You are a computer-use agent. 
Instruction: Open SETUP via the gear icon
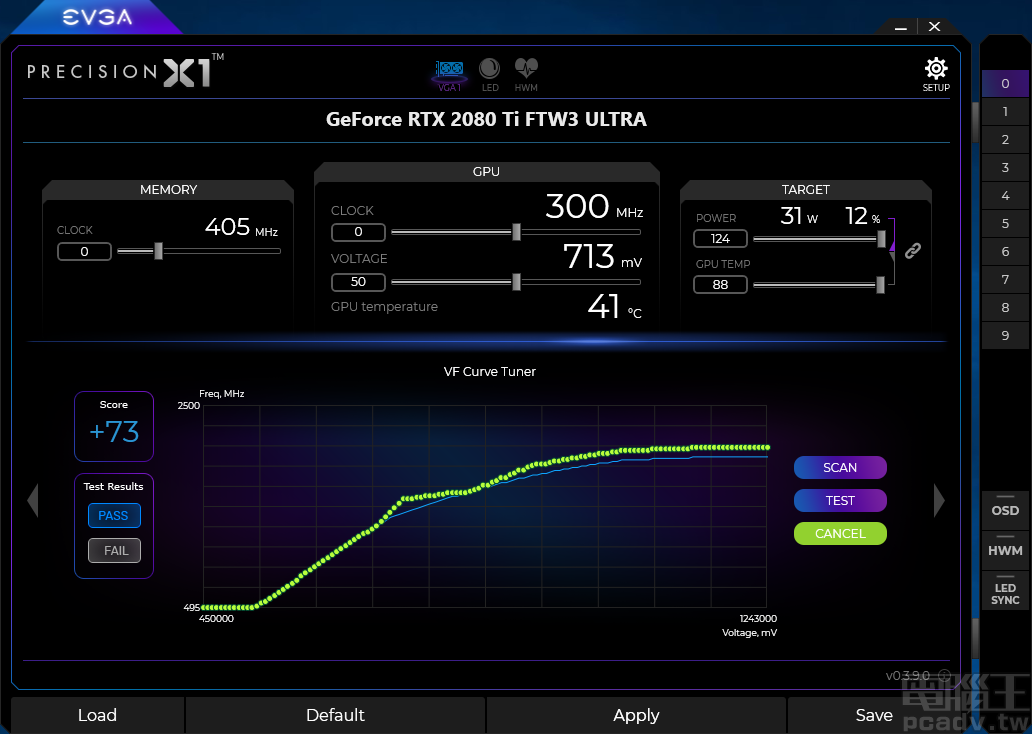coord(936,74)
